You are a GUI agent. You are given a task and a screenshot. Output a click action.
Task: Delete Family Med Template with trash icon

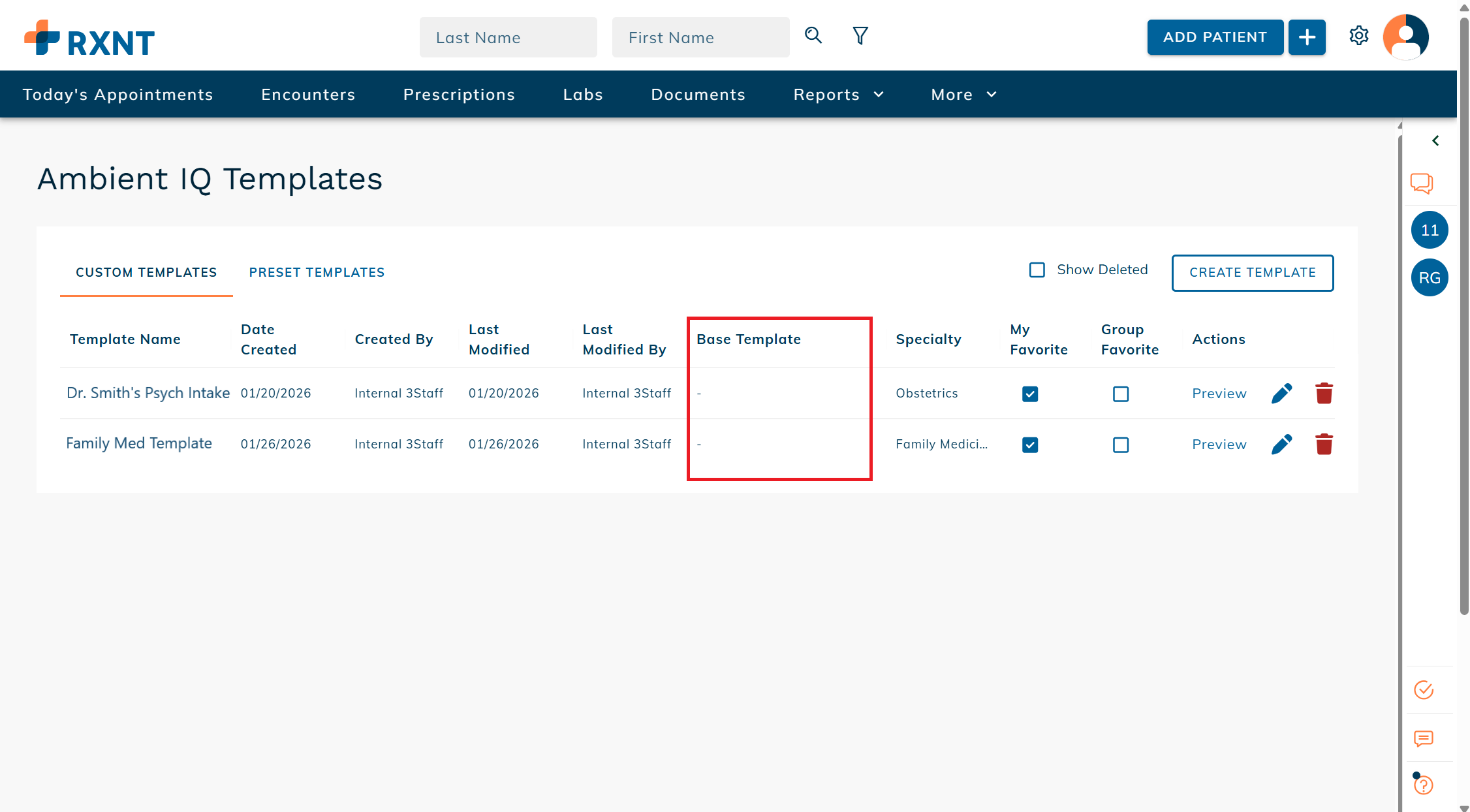[1324, 445]
